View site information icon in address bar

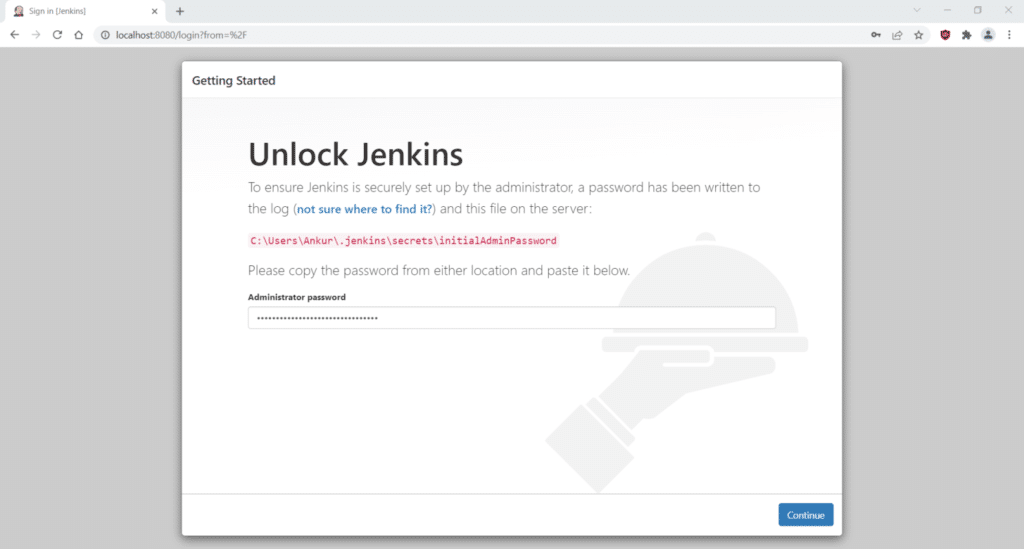pyautogui.click(x=105, y=35)
